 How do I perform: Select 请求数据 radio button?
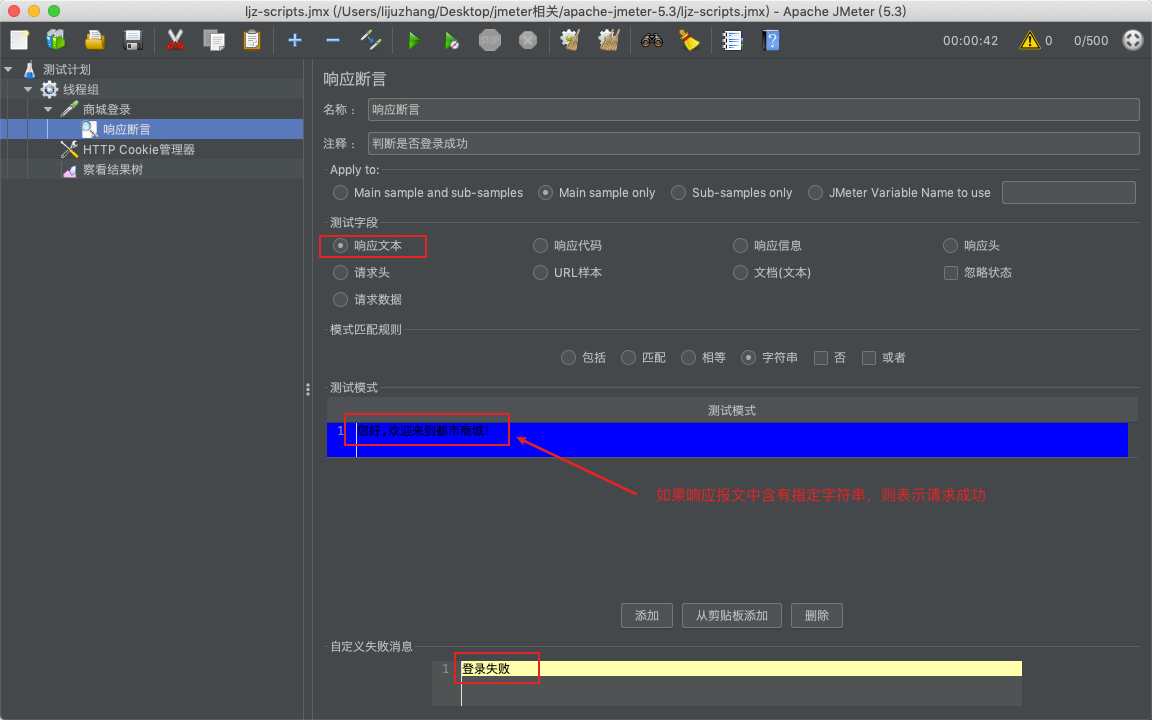[340, 300]
